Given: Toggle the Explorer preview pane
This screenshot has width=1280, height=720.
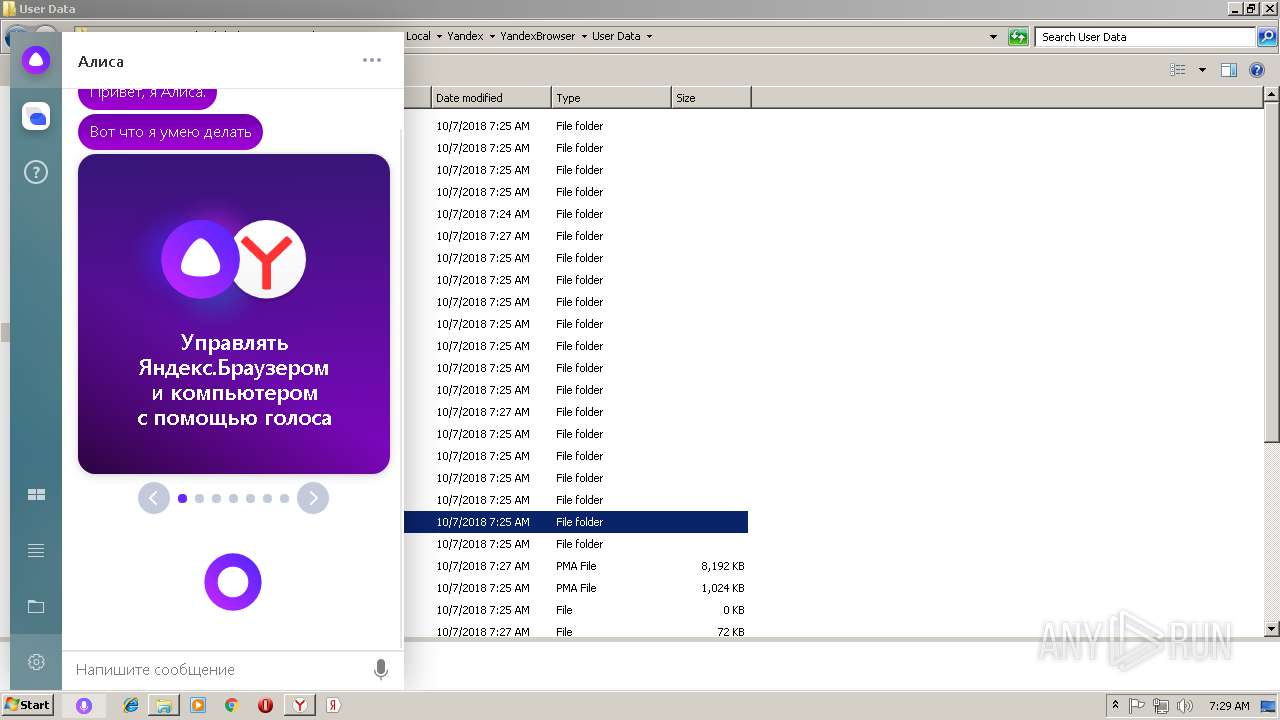Looking at the screenshot, I should 1229,70.
